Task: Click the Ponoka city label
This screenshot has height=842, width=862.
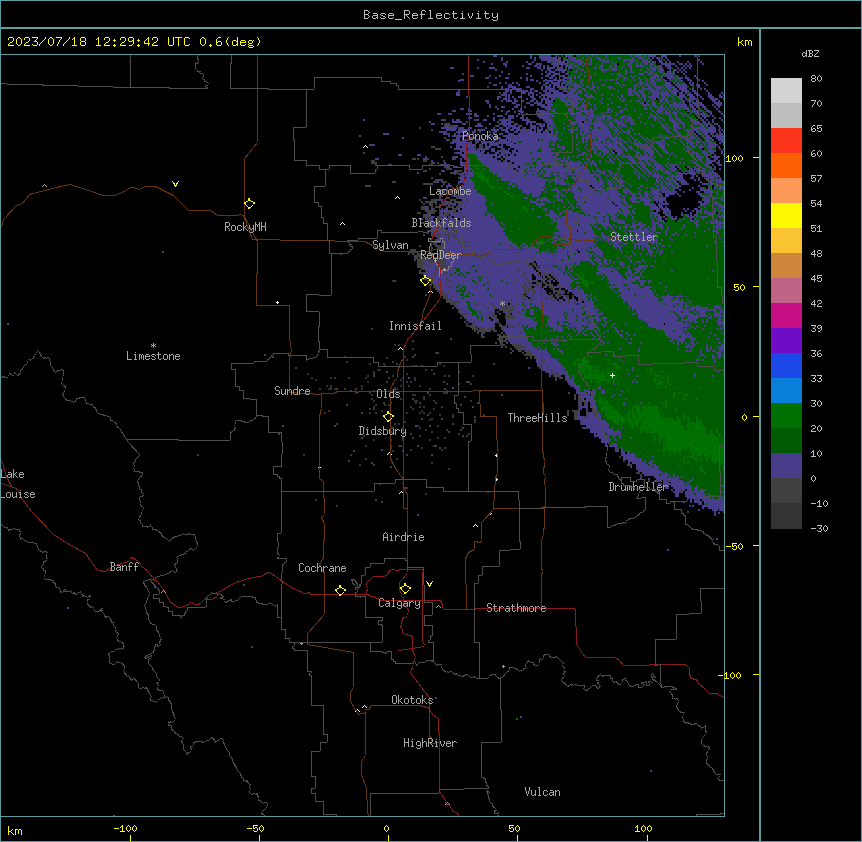Action: tap(480, 136)
